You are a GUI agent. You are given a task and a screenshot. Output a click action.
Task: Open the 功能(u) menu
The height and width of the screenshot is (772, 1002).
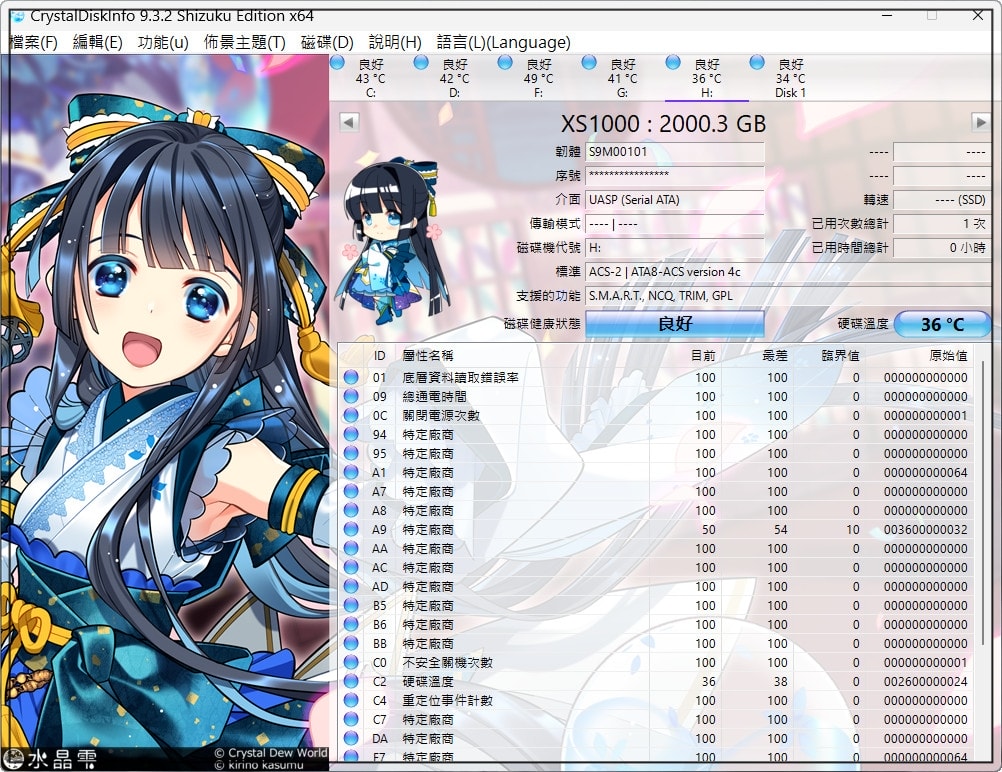[x=163, y=42]
